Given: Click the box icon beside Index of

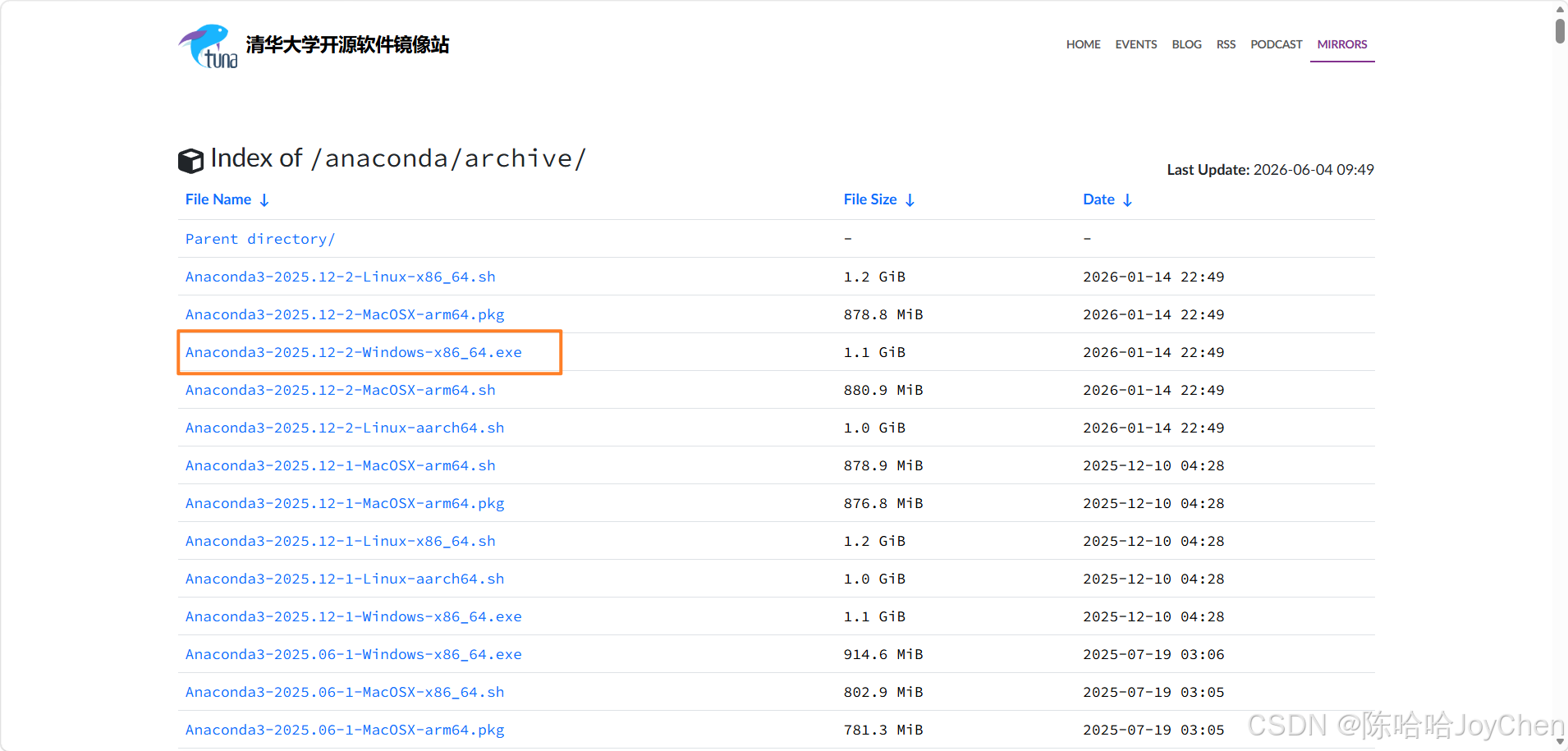Looking at the screenshot, I should pos(190,161).
